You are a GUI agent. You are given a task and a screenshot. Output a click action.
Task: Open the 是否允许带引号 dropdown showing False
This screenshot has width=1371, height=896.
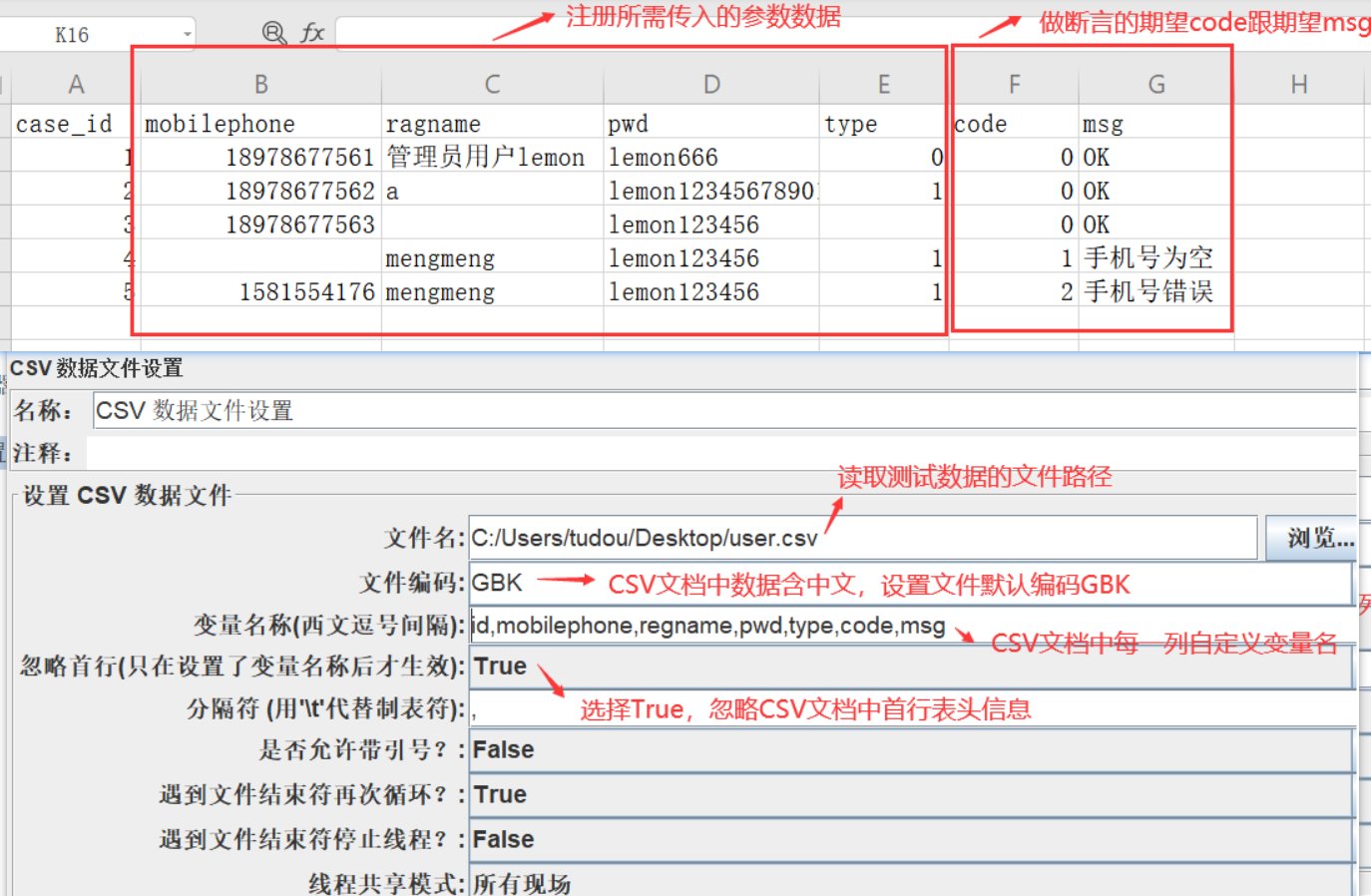tap(910, 750)
